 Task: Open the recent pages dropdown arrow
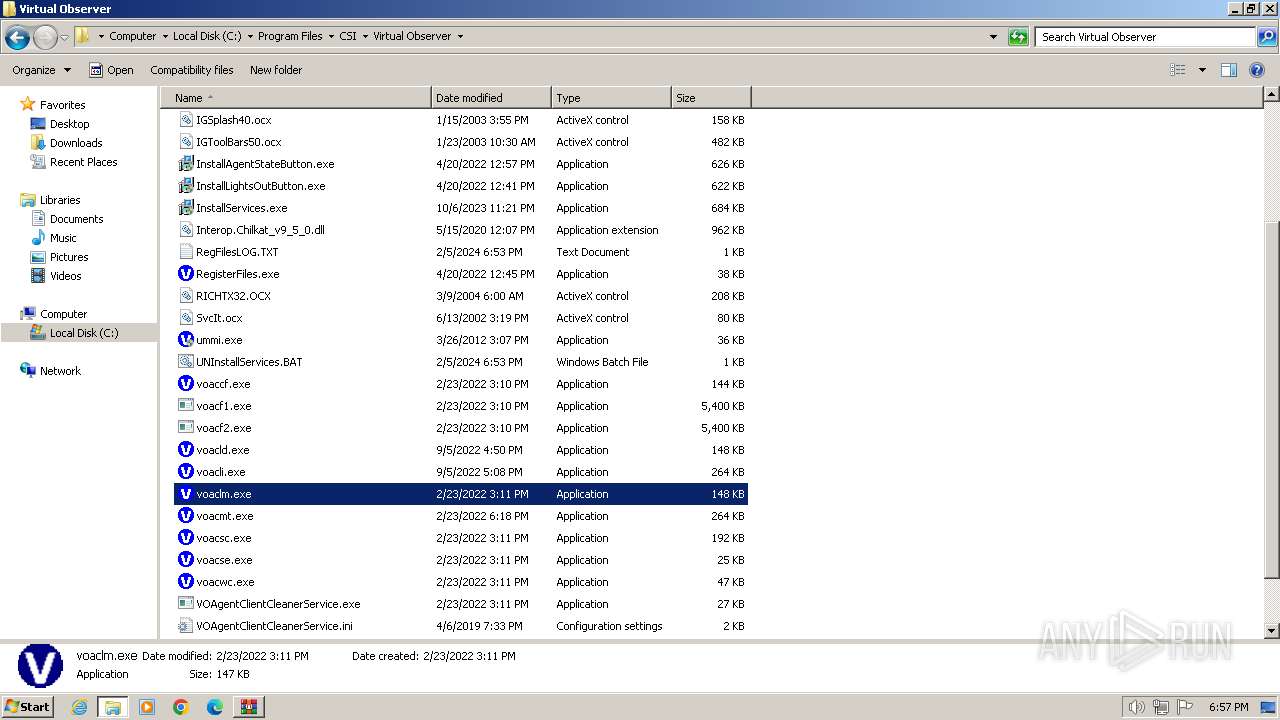(65, 37)
